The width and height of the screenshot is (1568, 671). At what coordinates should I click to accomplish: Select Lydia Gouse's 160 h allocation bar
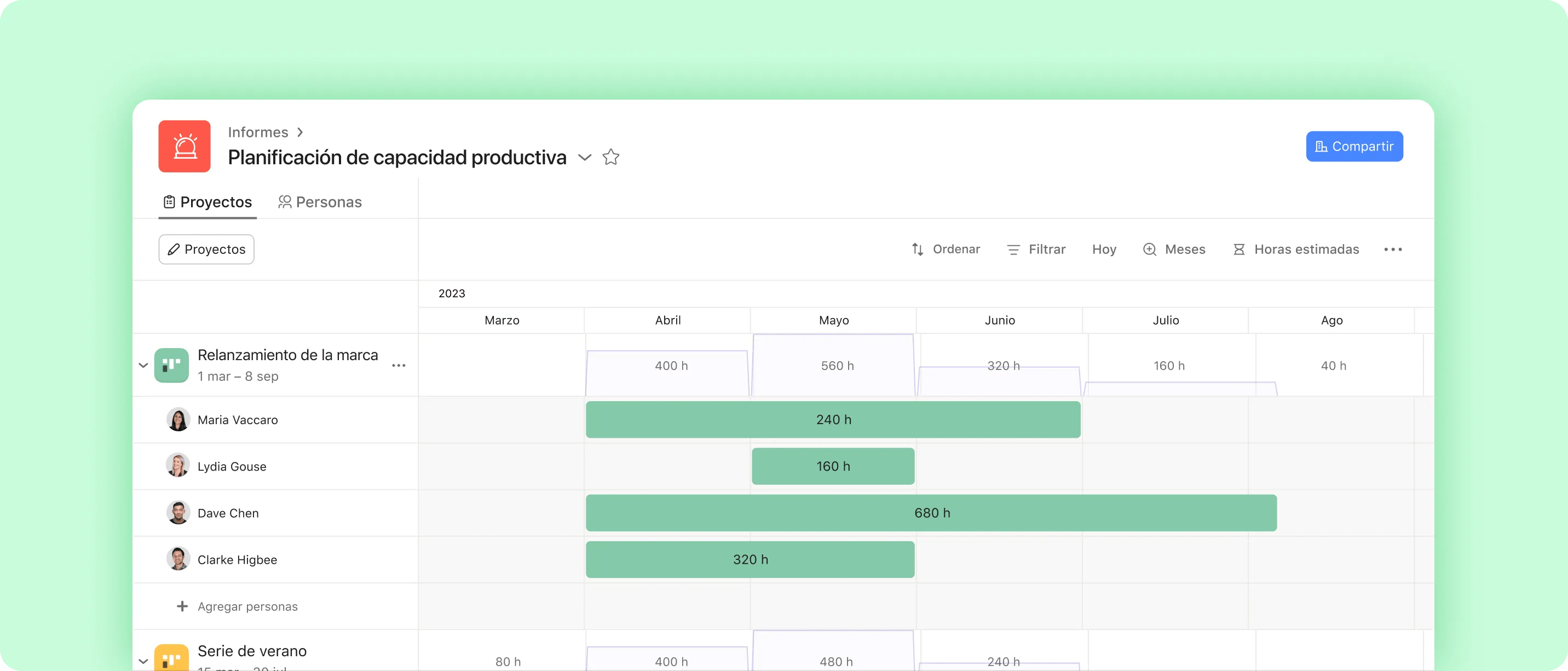(833, 467)
